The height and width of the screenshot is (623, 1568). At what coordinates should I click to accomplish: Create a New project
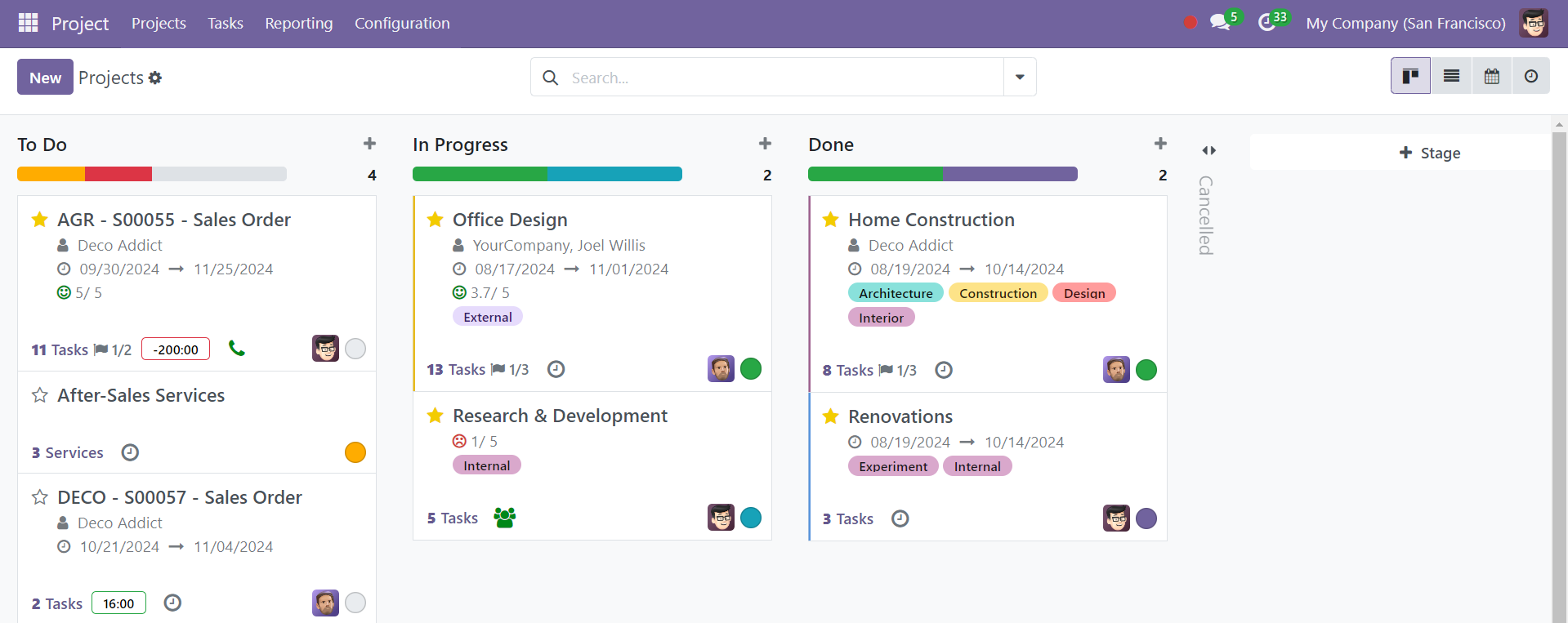point(45,78)
